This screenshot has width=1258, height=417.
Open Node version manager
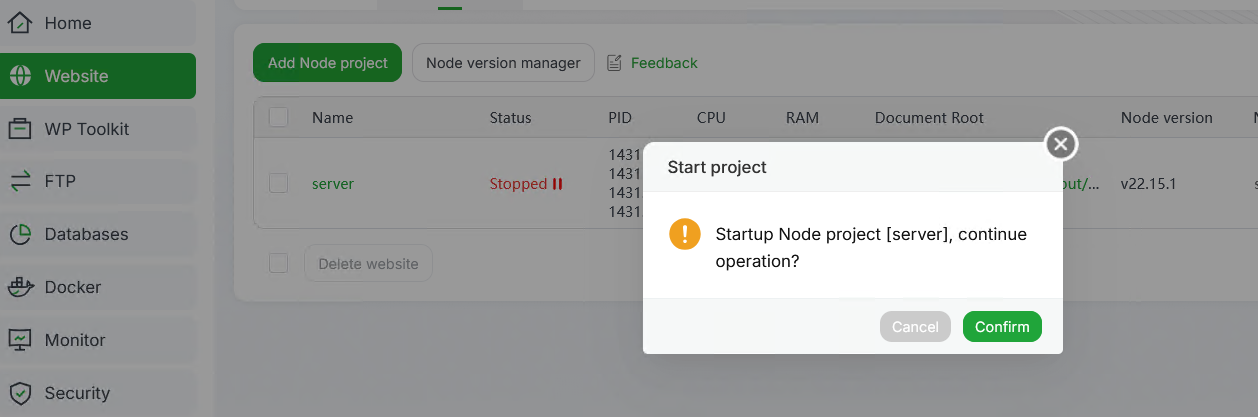pos(503,63)
